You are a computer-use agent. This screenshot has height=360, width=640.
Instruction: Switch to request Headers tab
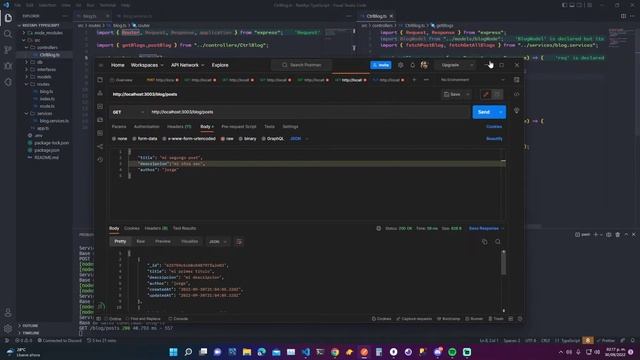179,127
